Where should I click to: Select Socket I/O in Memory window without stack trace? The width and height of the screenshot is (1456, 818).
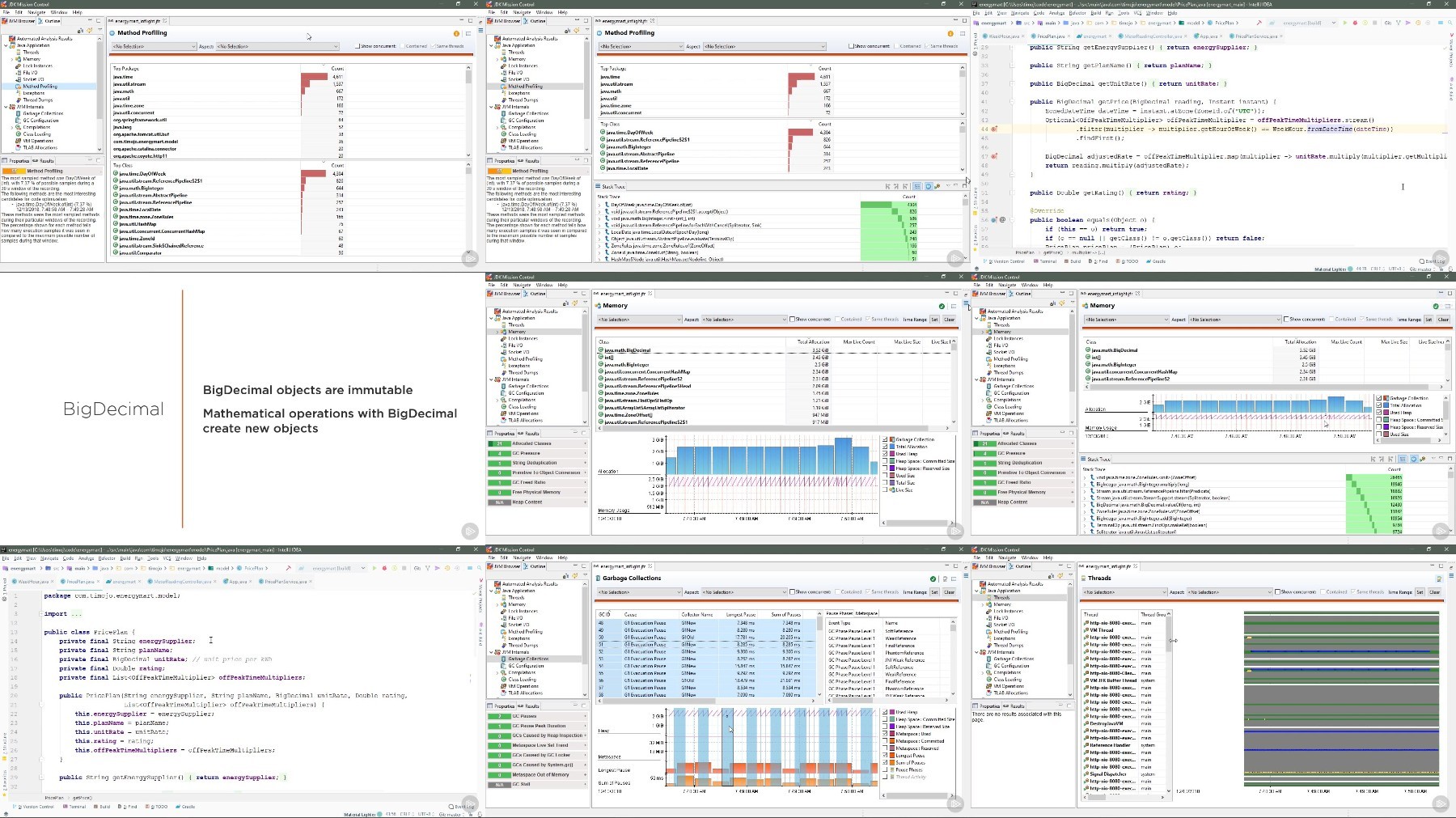point(515,352)
